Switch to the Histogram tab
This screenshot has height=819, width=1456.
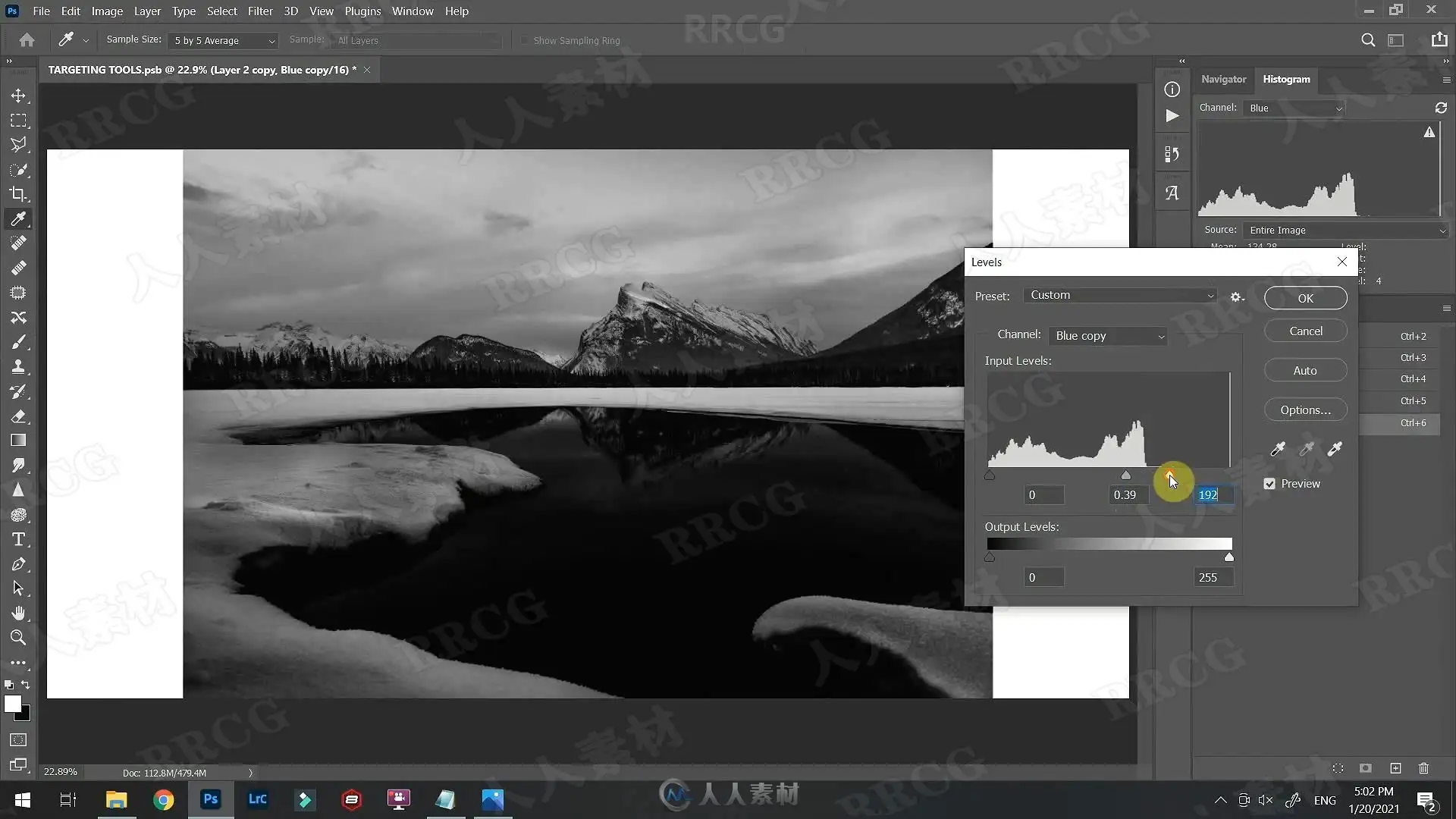[1286, 79]
